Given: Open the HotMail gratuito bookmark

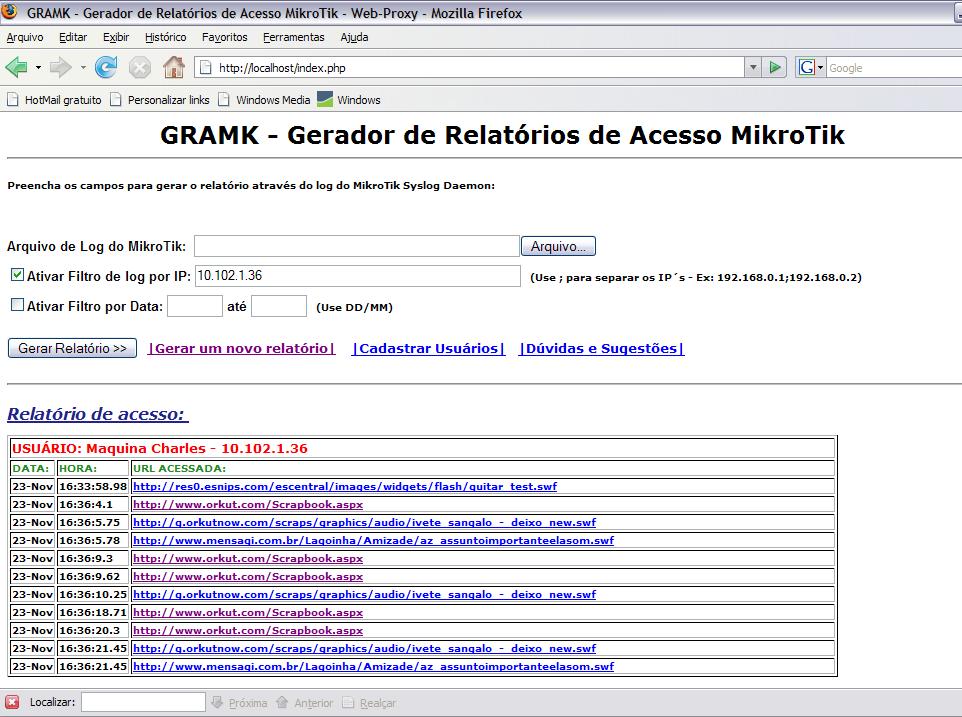Looking at the screenshot, I should [54, 100].
